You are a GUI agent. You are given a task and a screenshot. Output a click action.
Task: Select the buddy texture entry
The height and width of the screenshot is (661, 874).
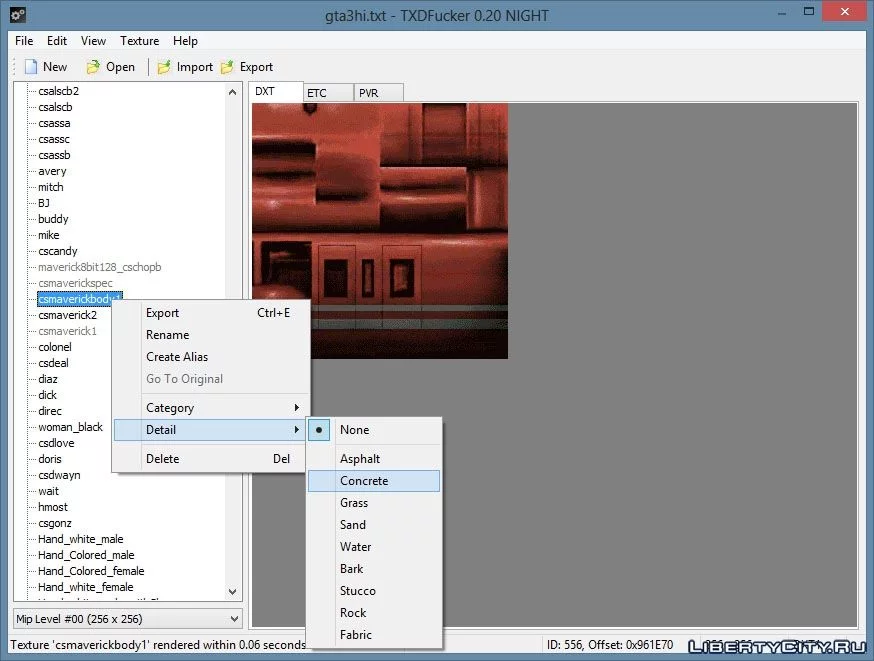(x=53, y=219)
